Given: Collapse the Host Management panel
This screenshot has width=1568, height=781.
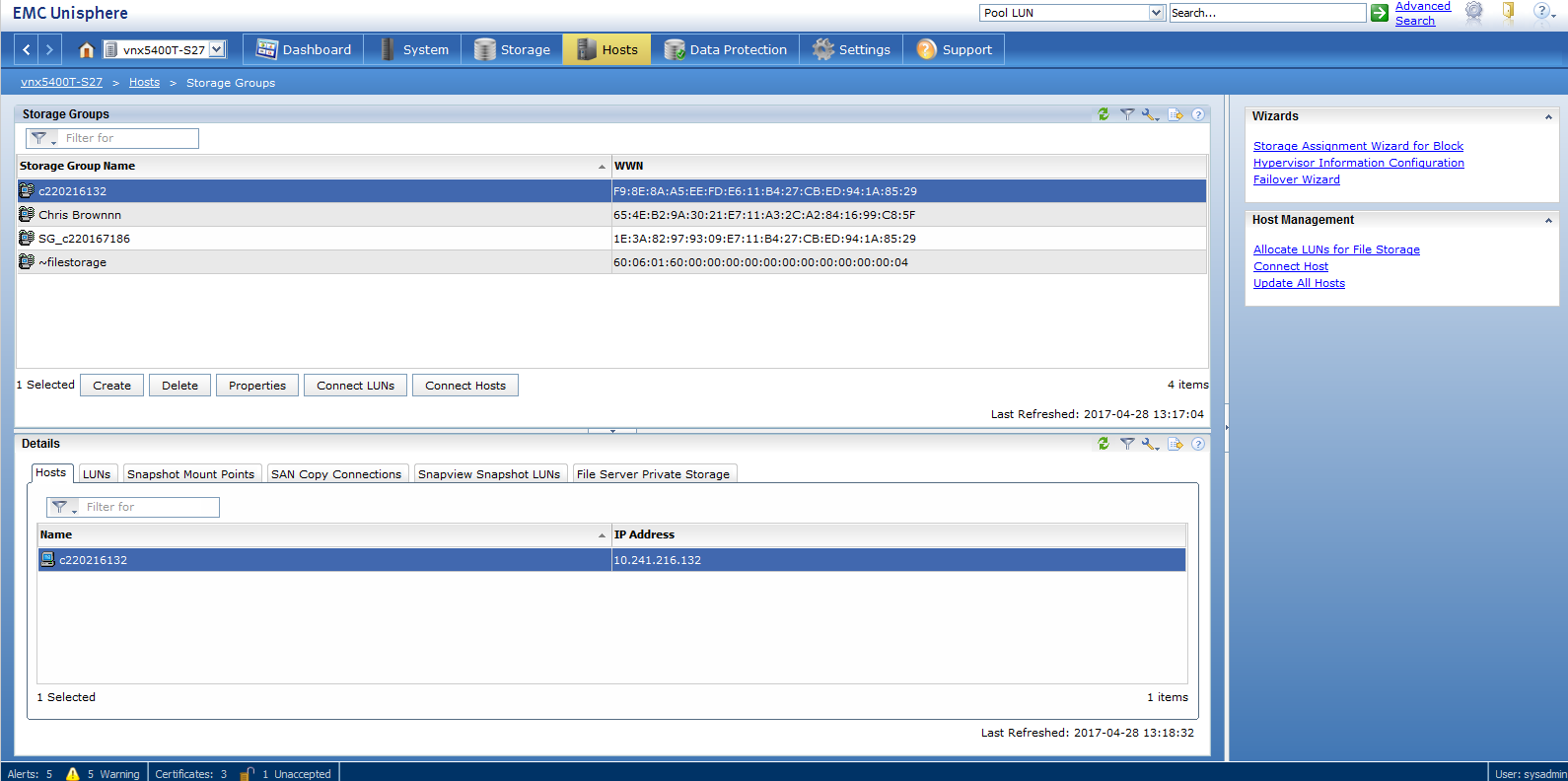Looking at the screenshot, I should (1548, 221).
